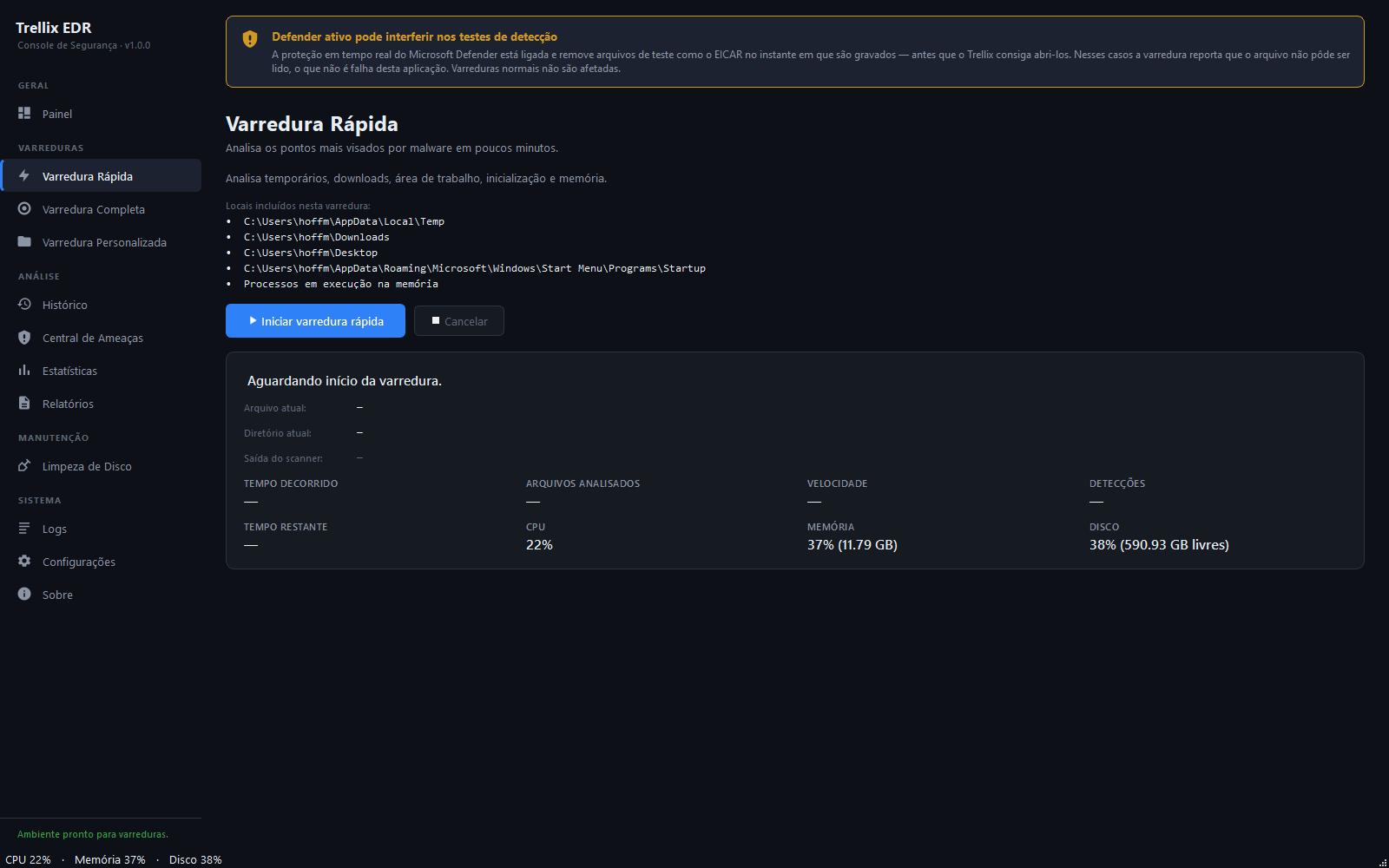
Task: Click the info icon for Sobre
Action: click(24, 594)
